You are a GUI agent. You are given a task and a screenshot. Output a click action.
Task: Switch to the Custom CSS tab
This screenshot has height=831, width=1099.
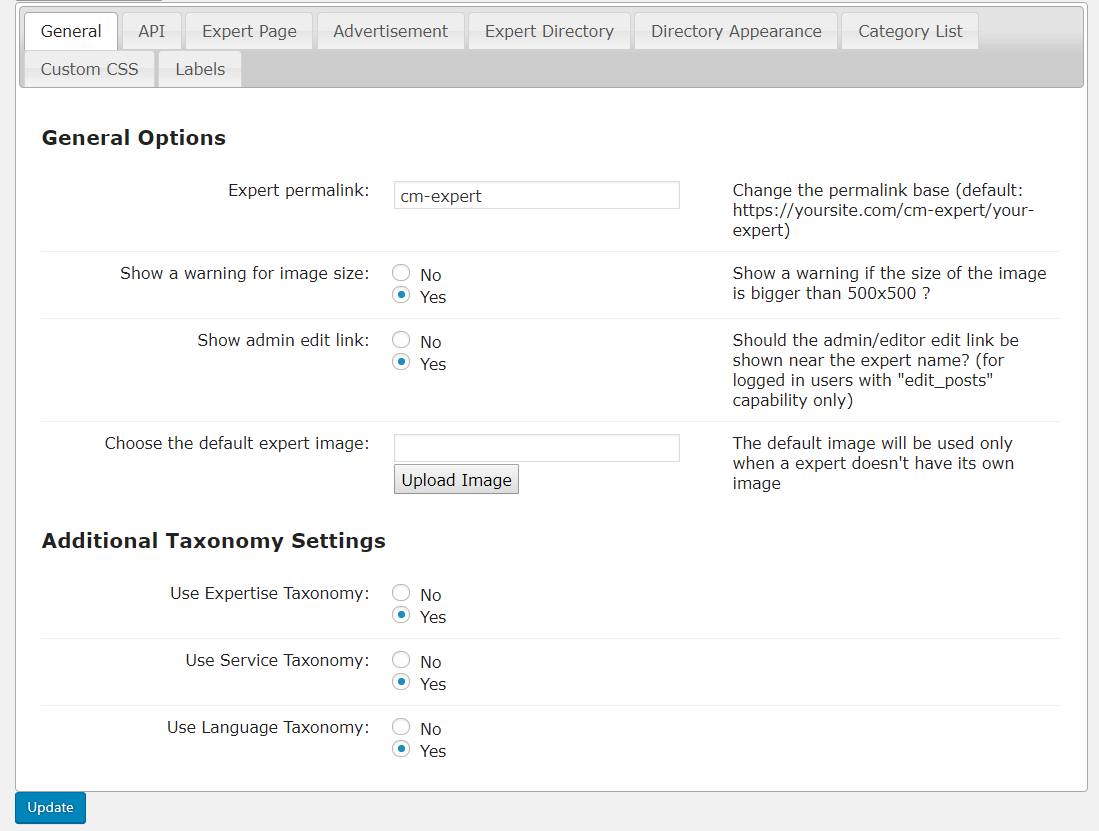(x=89, y=69)
